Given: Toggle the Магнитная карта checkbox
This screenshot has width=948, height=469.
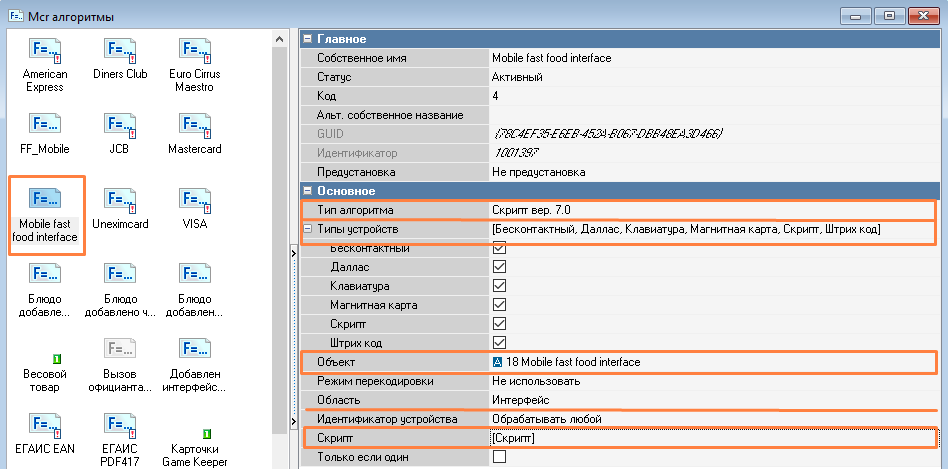Looking at the screenshot, I should coord(499,305).
